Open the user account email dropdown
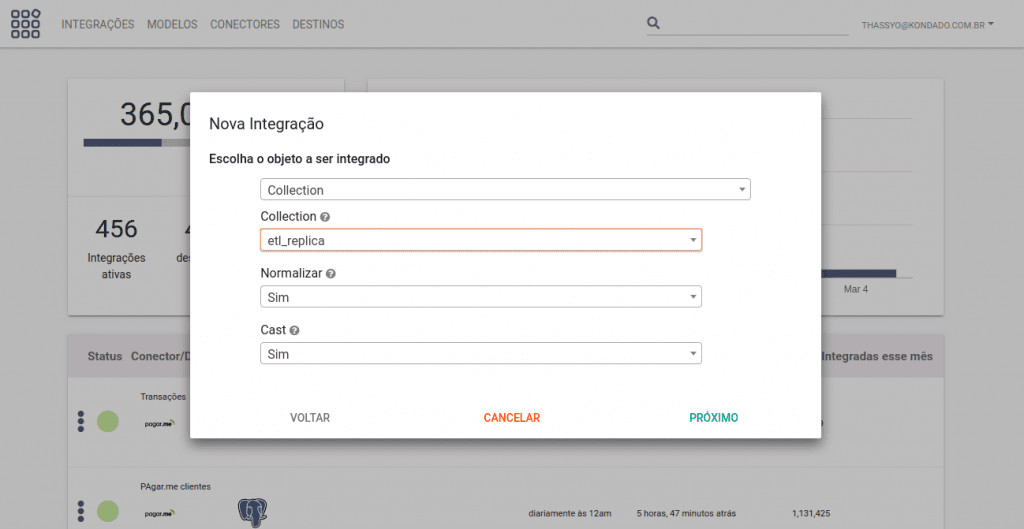 click(927, 24)
